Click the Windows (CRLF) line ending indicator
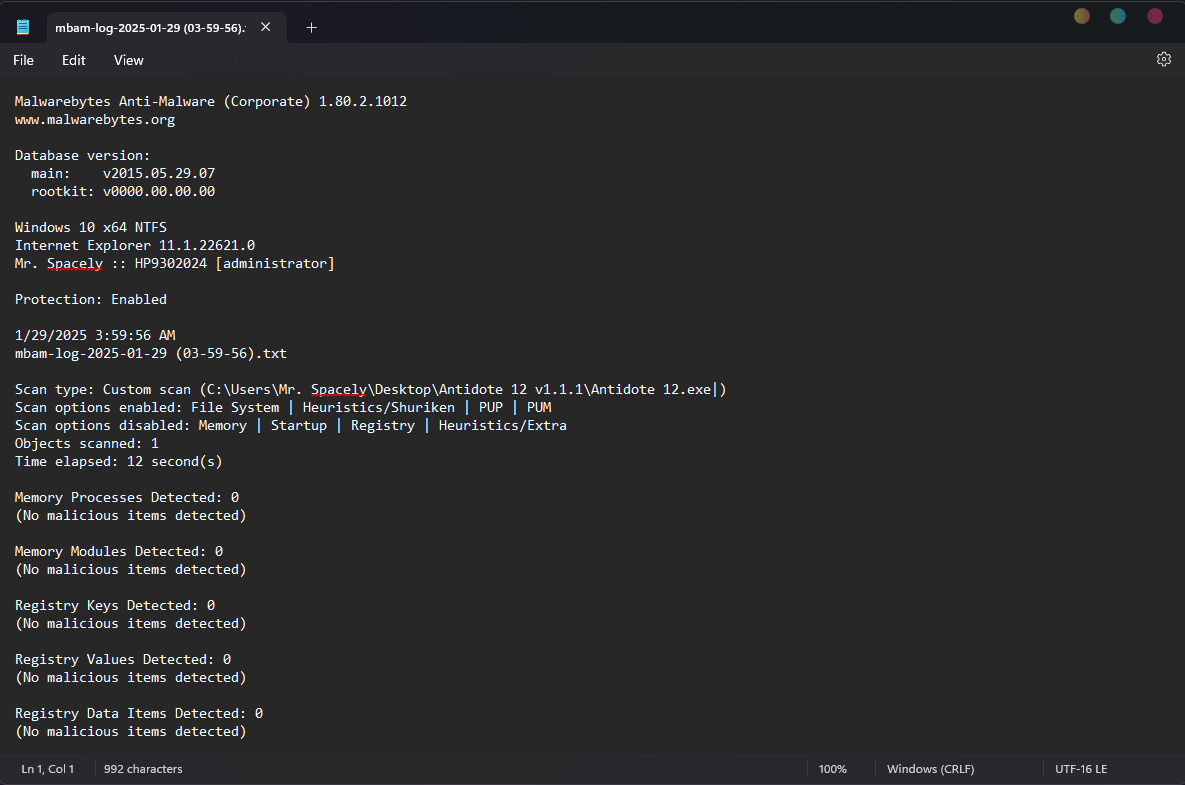The width and height of the screenshot is (1185, 785). [930, 769]
